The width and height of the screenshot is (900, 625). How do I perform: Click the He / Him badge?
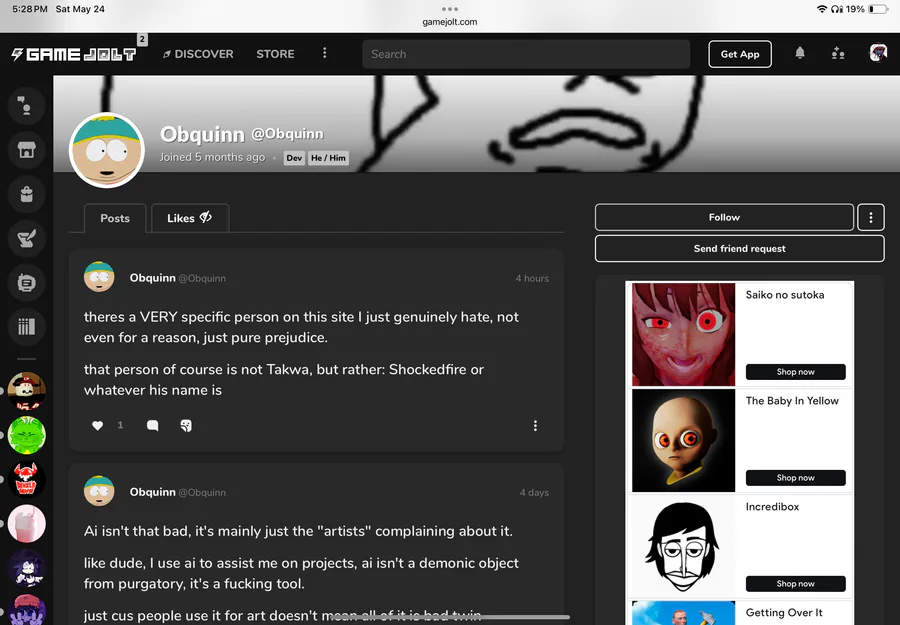point(328,158)
